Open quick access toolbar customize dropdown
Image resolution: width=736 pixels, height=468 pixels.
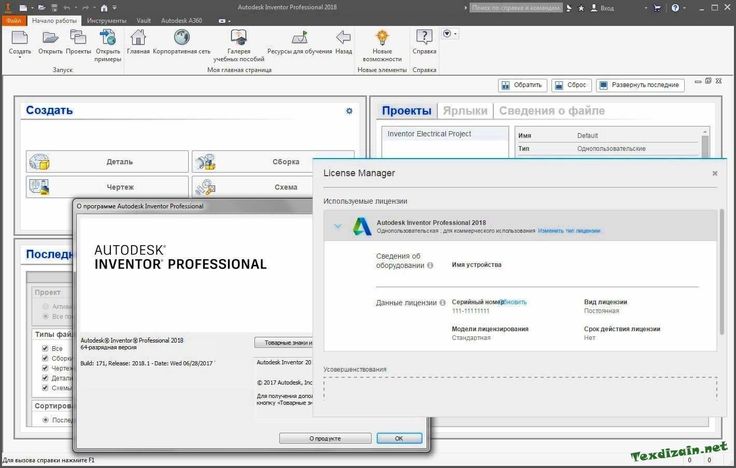click(x=115, y=8)
